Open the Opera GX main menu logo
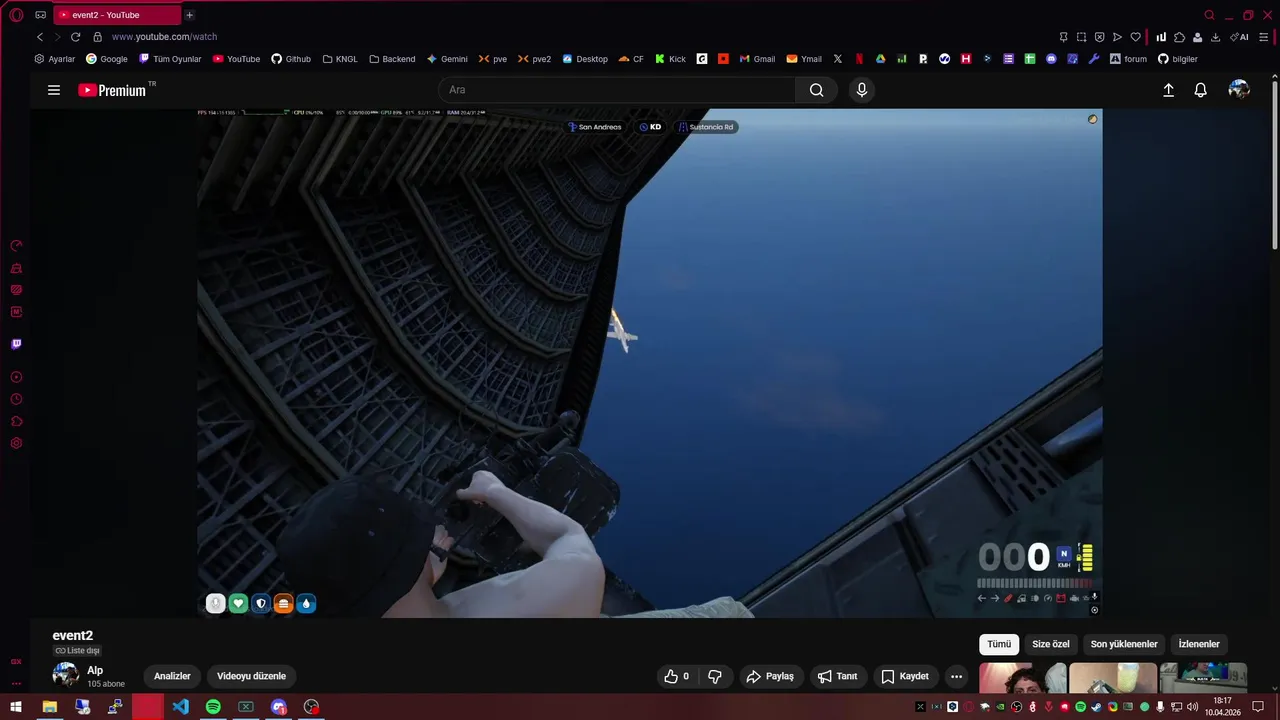 click(x=16, y=15)
